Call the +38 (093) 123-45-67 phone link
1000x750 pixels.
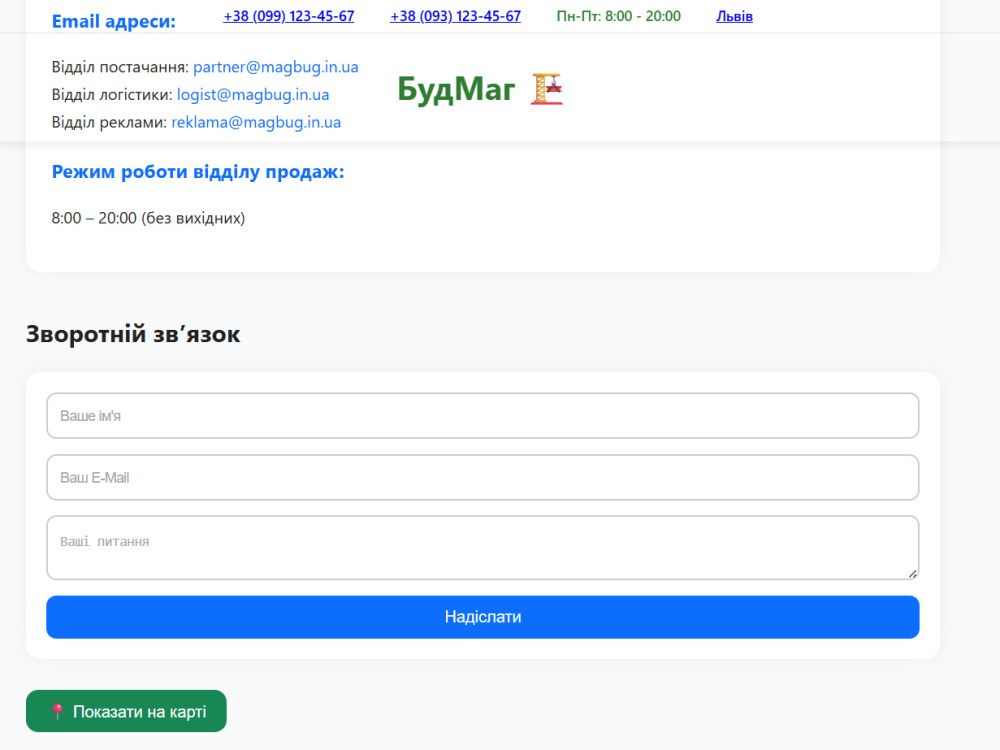(455, 16)
